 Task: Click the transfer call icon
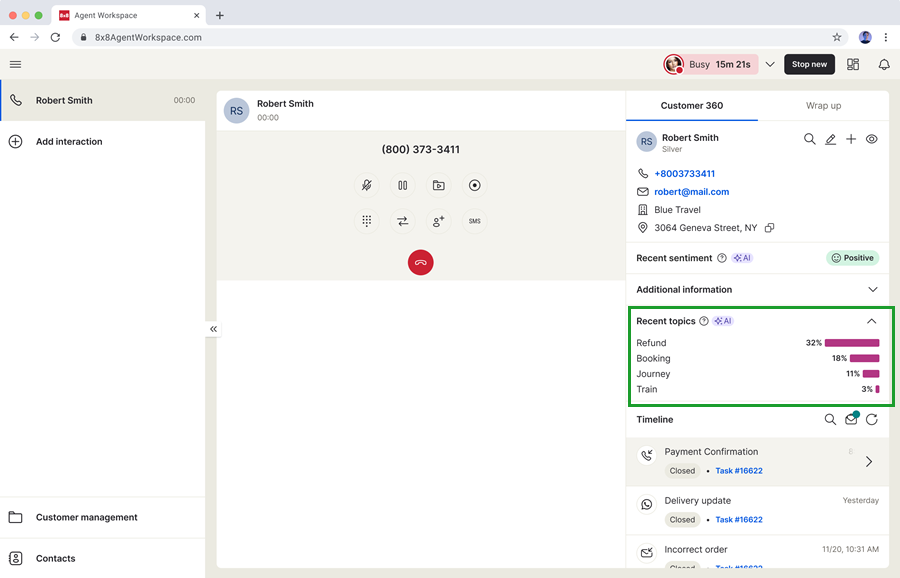click(x=402, y=221)
